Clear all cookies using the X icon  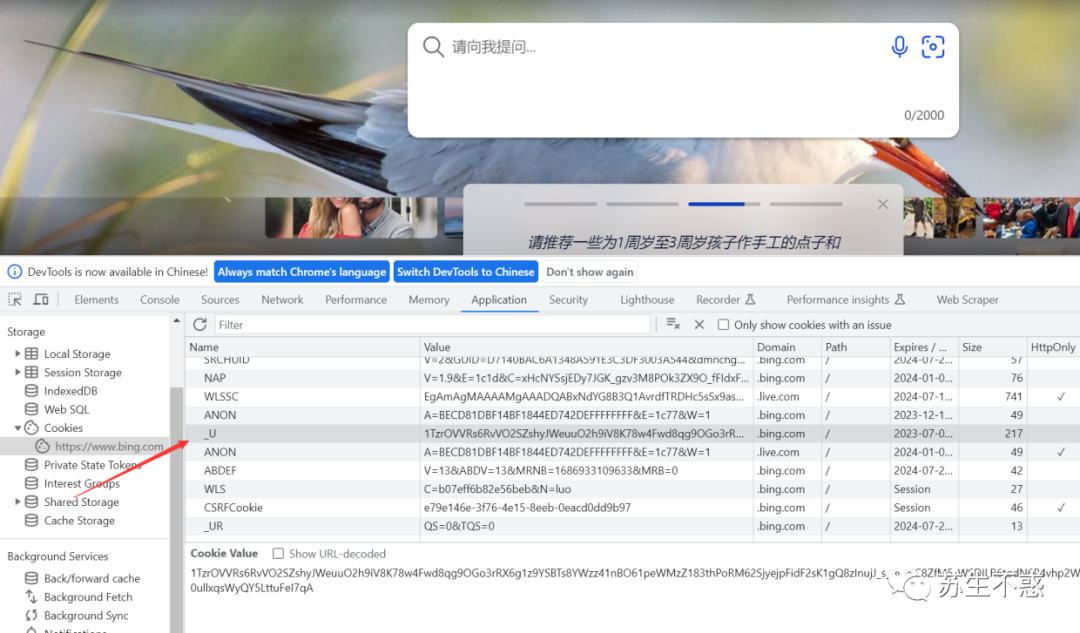click(699, 324)
